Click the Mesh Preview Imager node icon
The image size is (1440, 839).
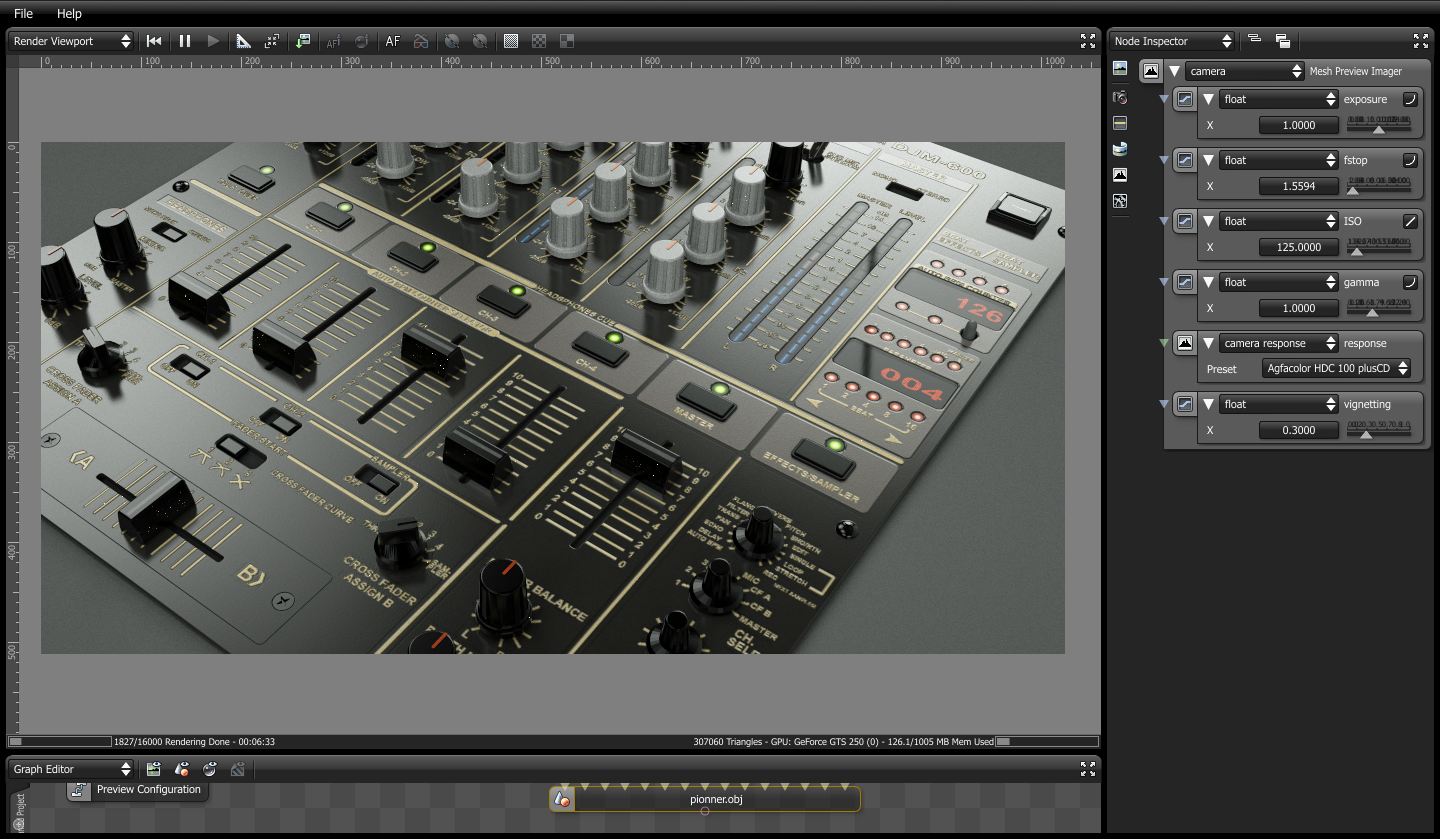click(x=1151, y=71)
